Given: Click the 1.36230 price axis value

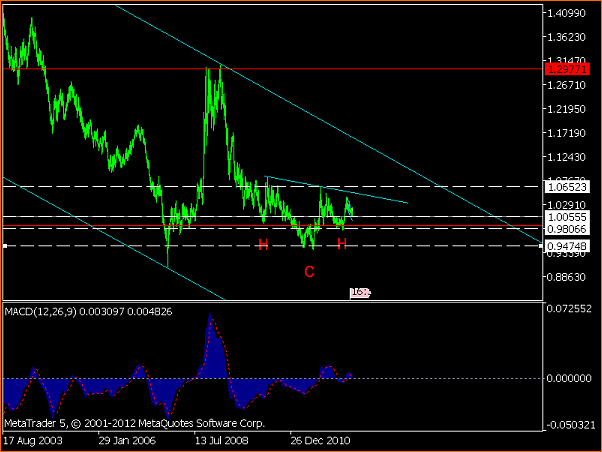Looking at the screenshot, I should [x=566, y=37].
